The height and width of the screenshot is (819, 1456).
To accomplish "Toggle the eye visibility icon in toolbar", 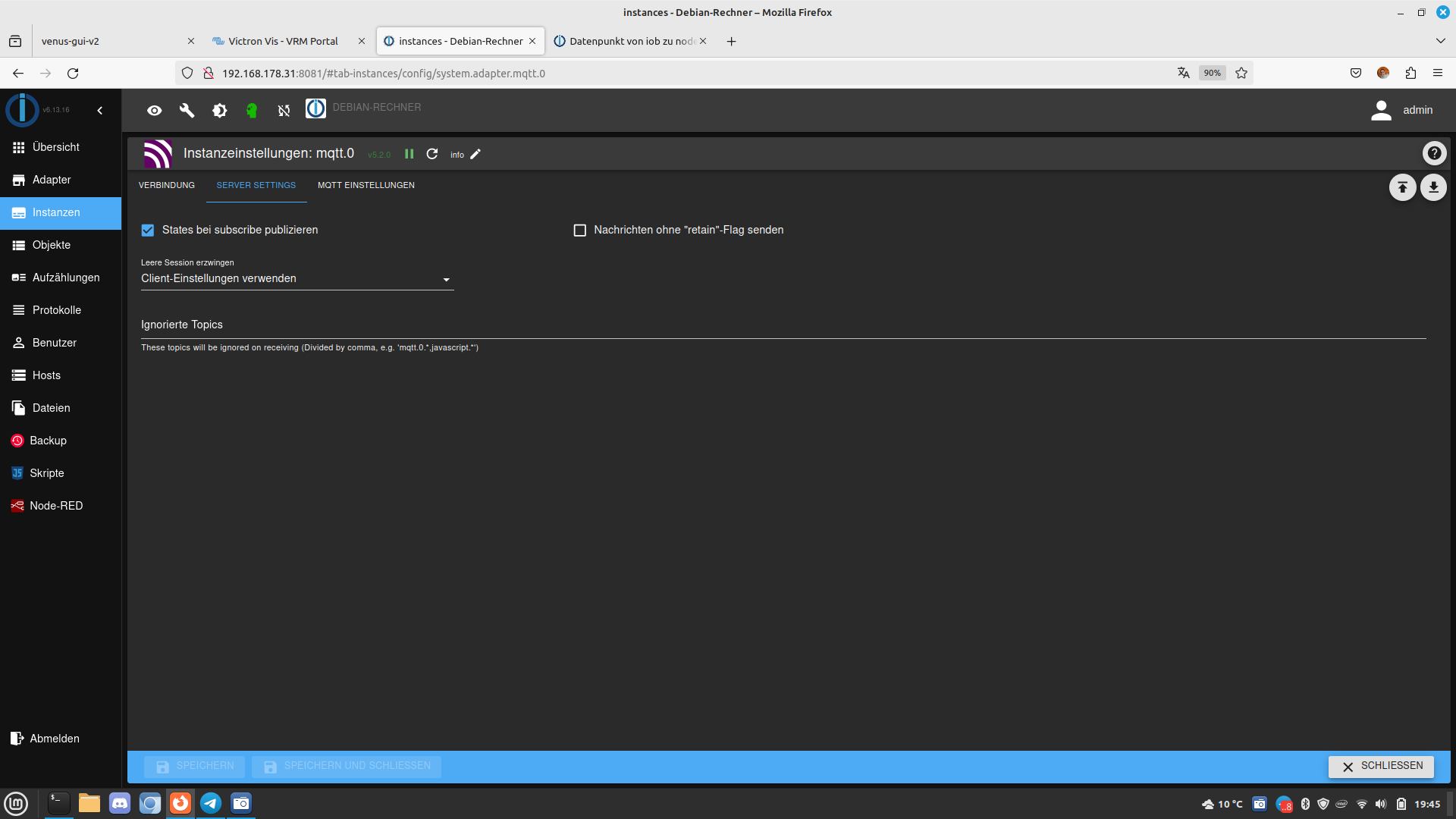I will [x=154, y=111].
